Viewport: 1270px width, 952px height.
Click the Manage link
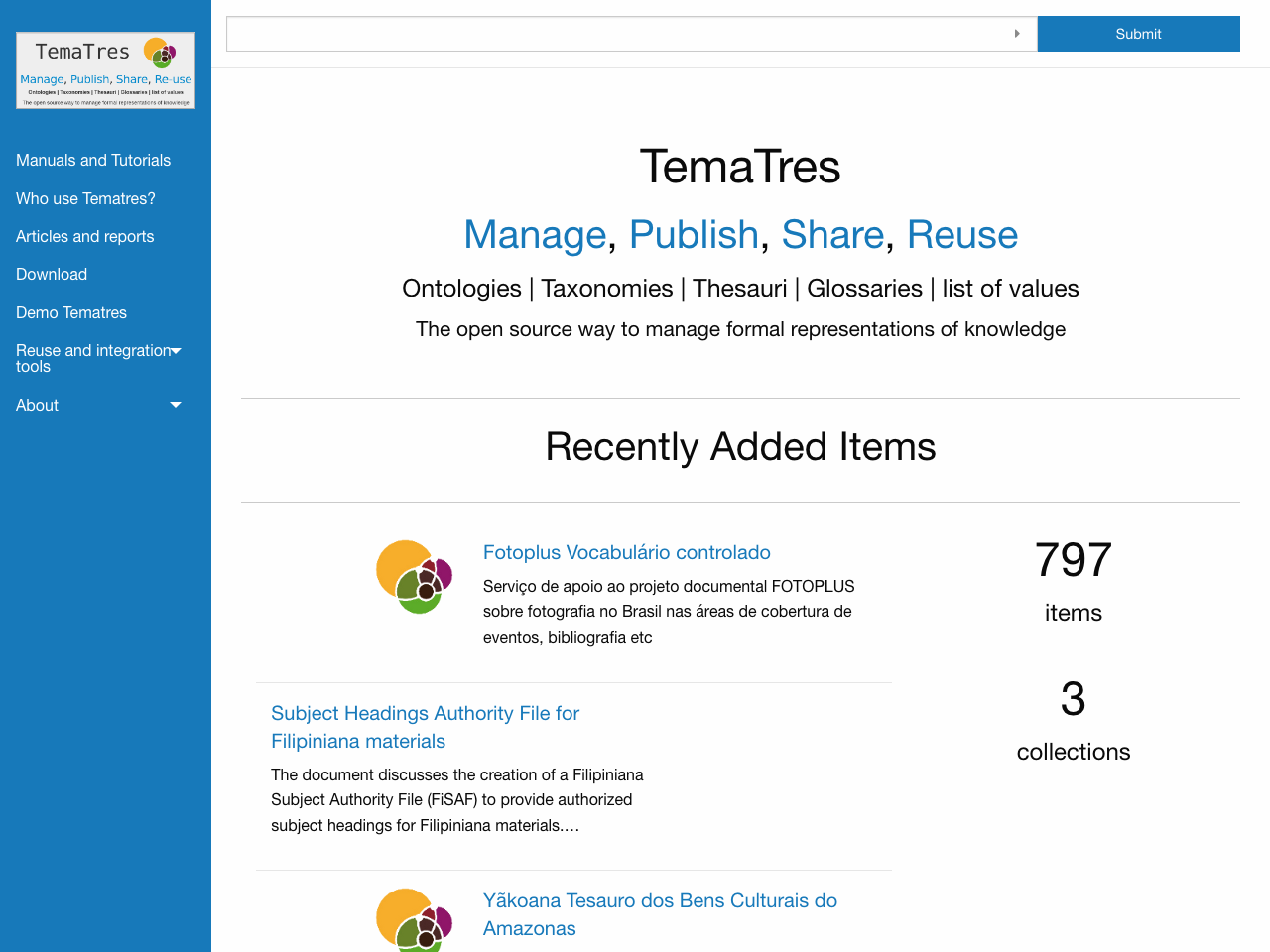pos(535,235)
